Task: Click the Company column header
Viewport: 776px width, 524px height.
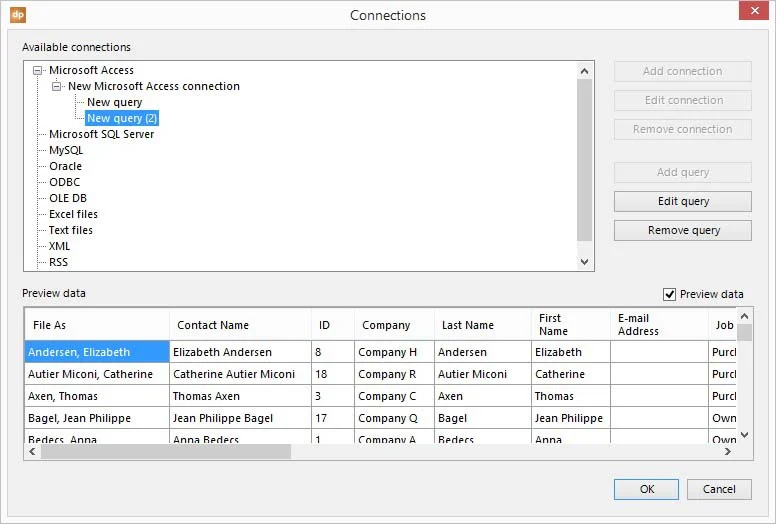Action: pyautogui.click(x=394, y=325)
